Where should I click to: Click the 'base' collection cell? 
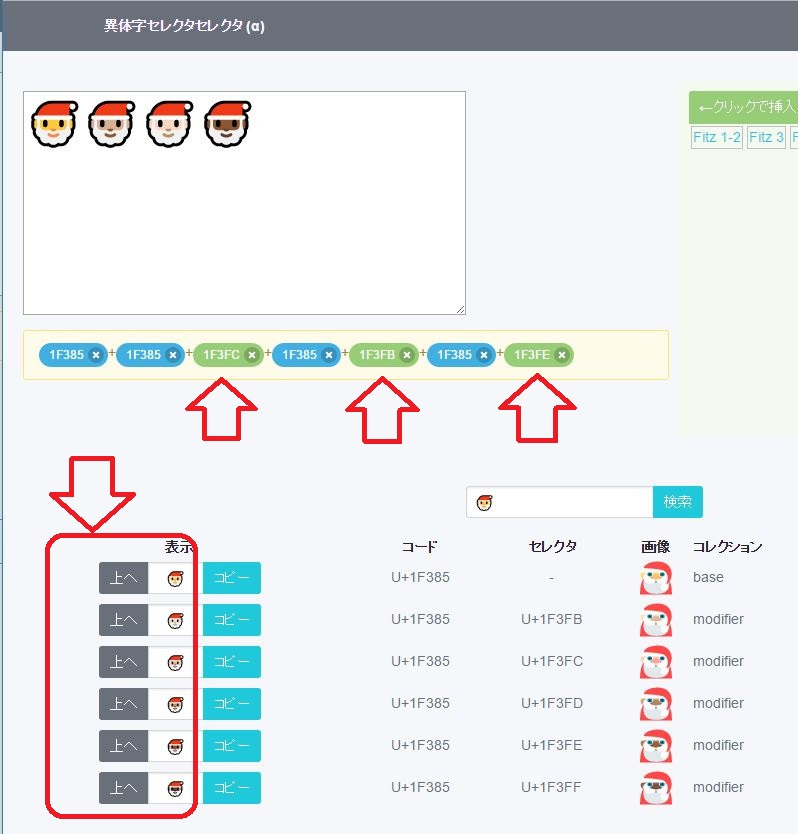tap(708, 578)
